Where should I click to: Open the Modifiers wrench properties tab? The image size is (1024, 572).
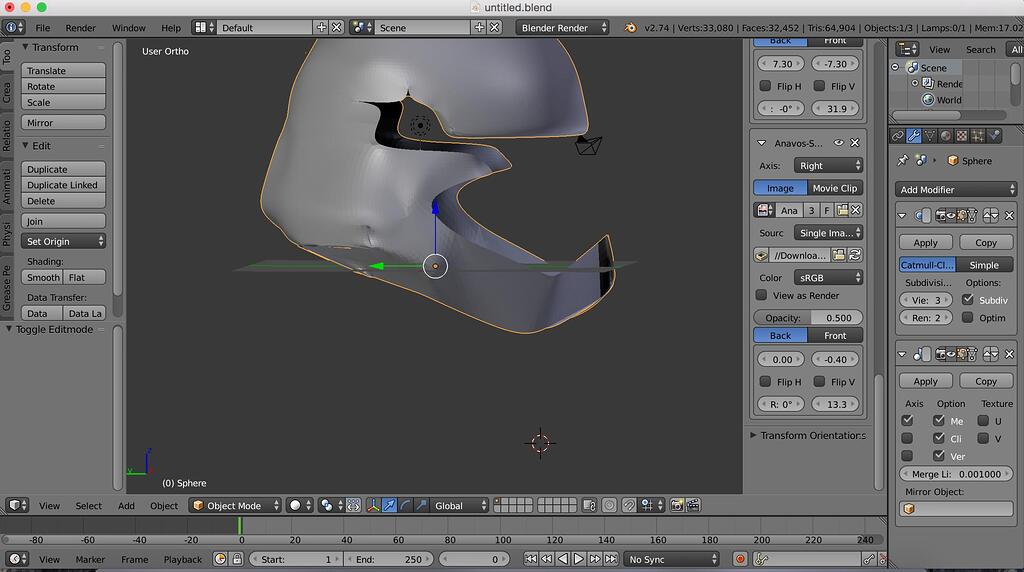pyautogui.click(x=914, y=136)
